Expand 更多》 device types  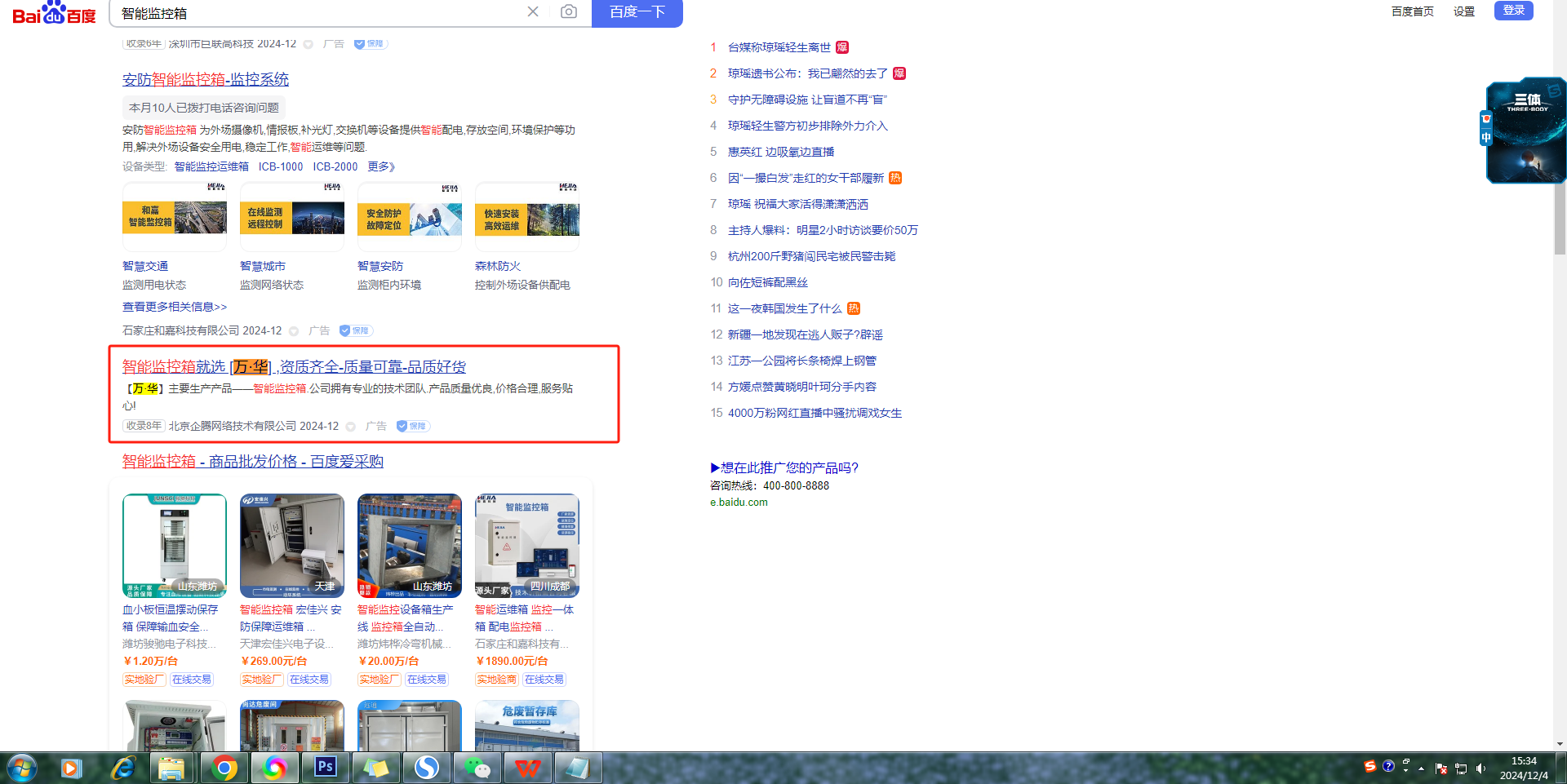click(381, 166)
